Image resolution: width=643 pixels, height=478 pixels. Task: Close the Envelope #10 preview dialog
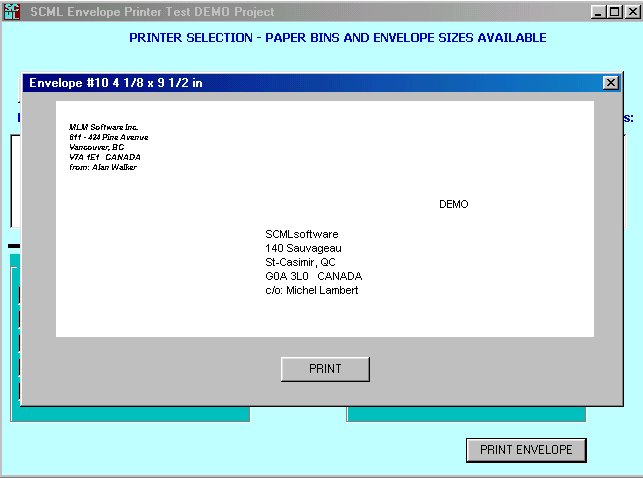611,83
